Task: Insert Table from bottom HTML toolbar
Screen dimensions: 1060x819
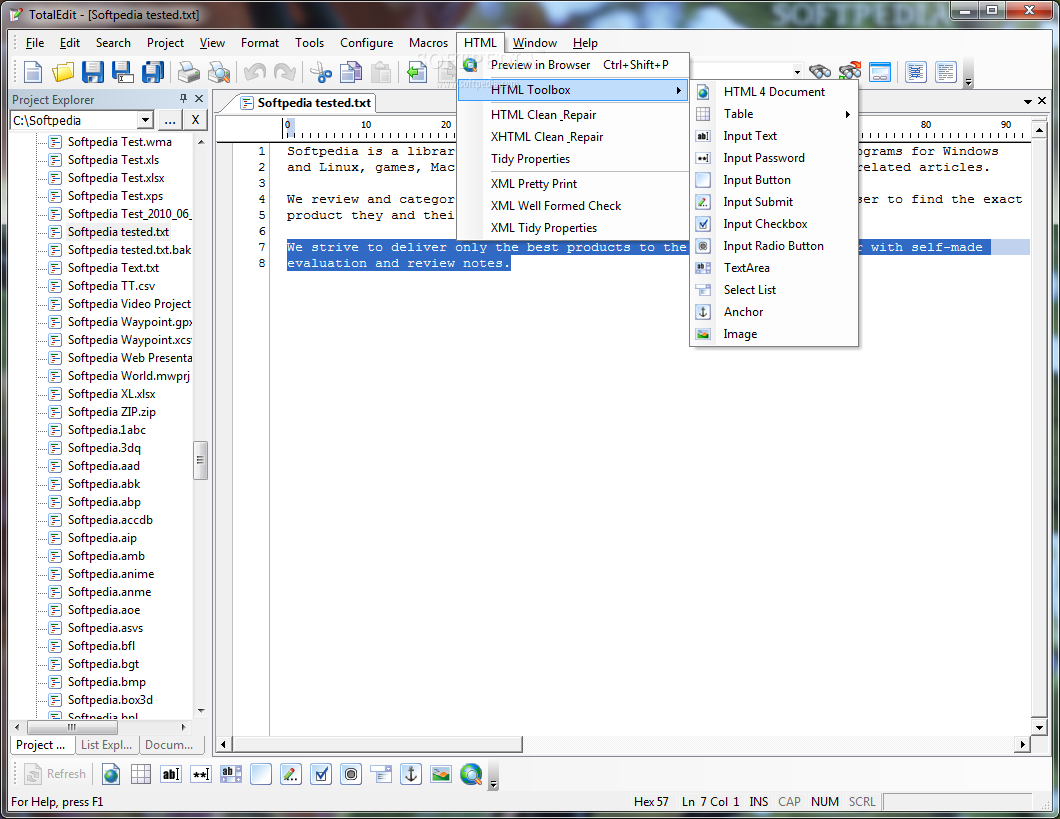Action: (x=141, y=774)
